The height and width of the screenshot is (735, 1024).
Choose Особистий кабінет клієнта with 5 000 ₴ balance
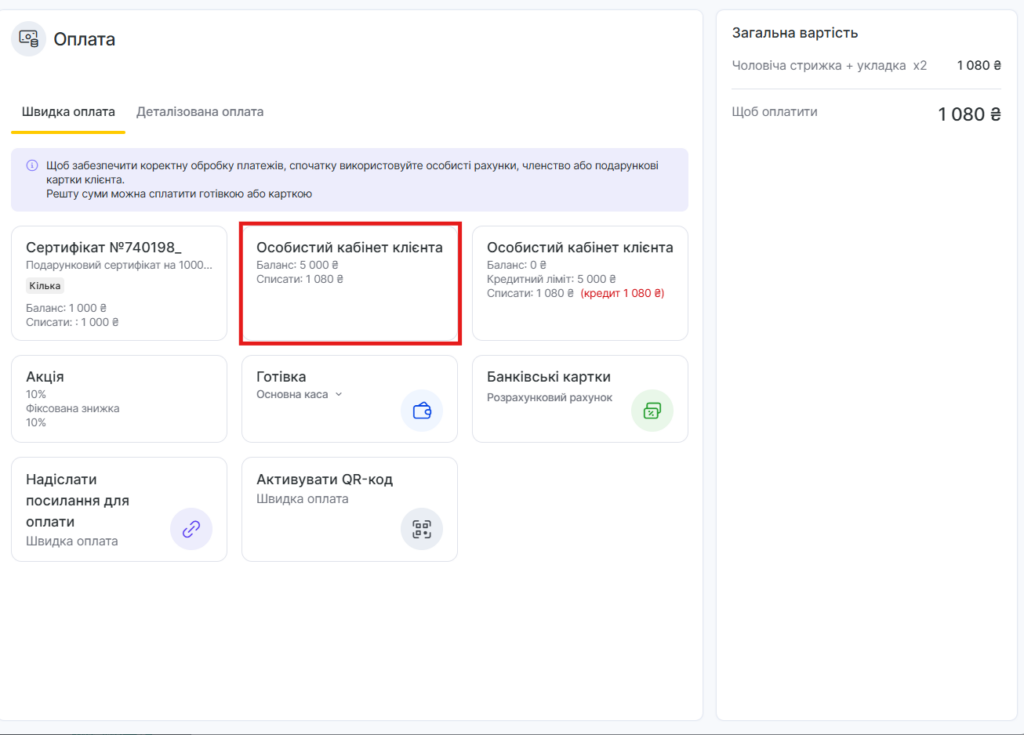349,283
